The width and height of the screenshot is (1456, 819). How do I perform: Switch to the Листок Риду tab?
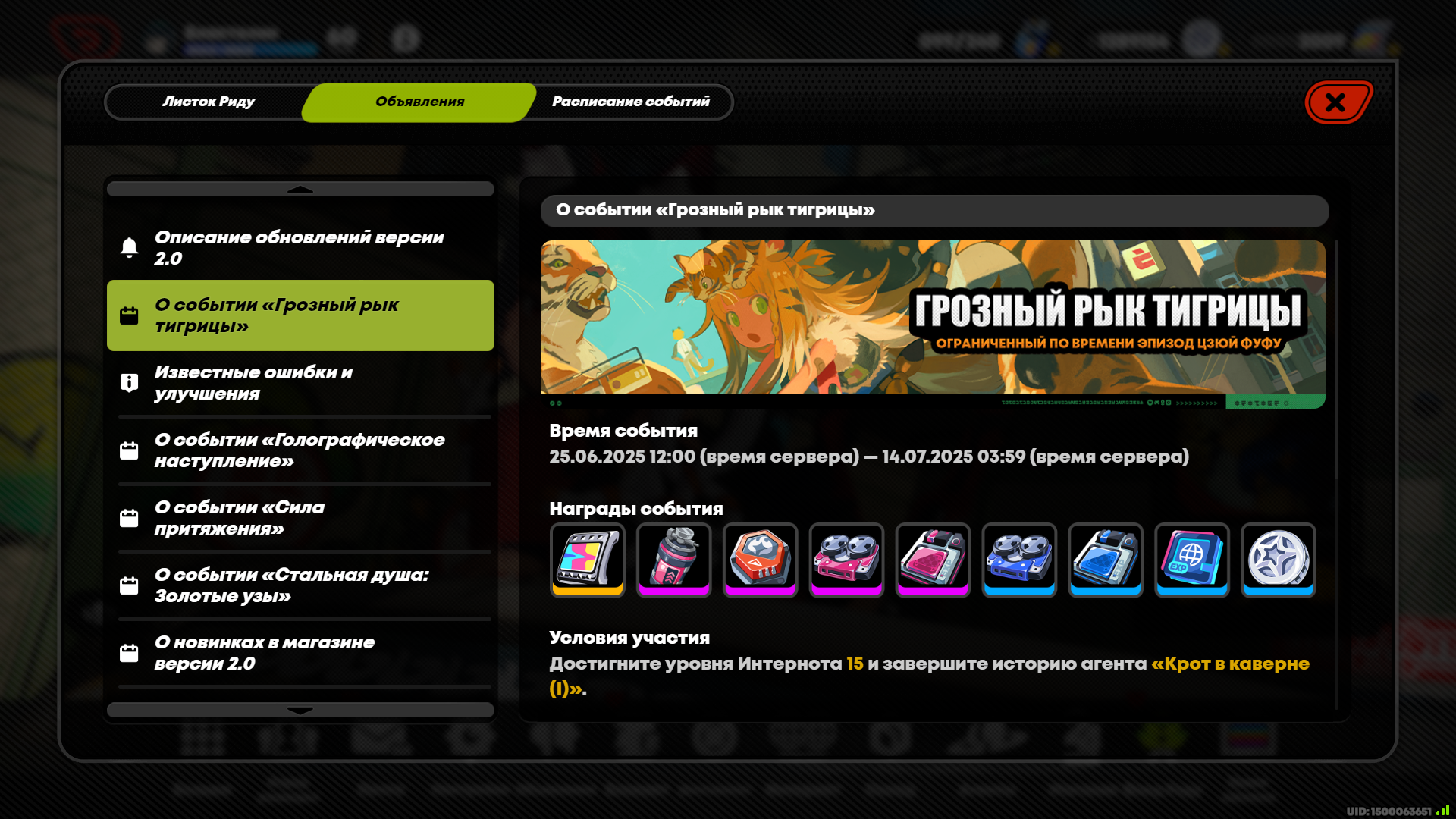coord(209,102)
